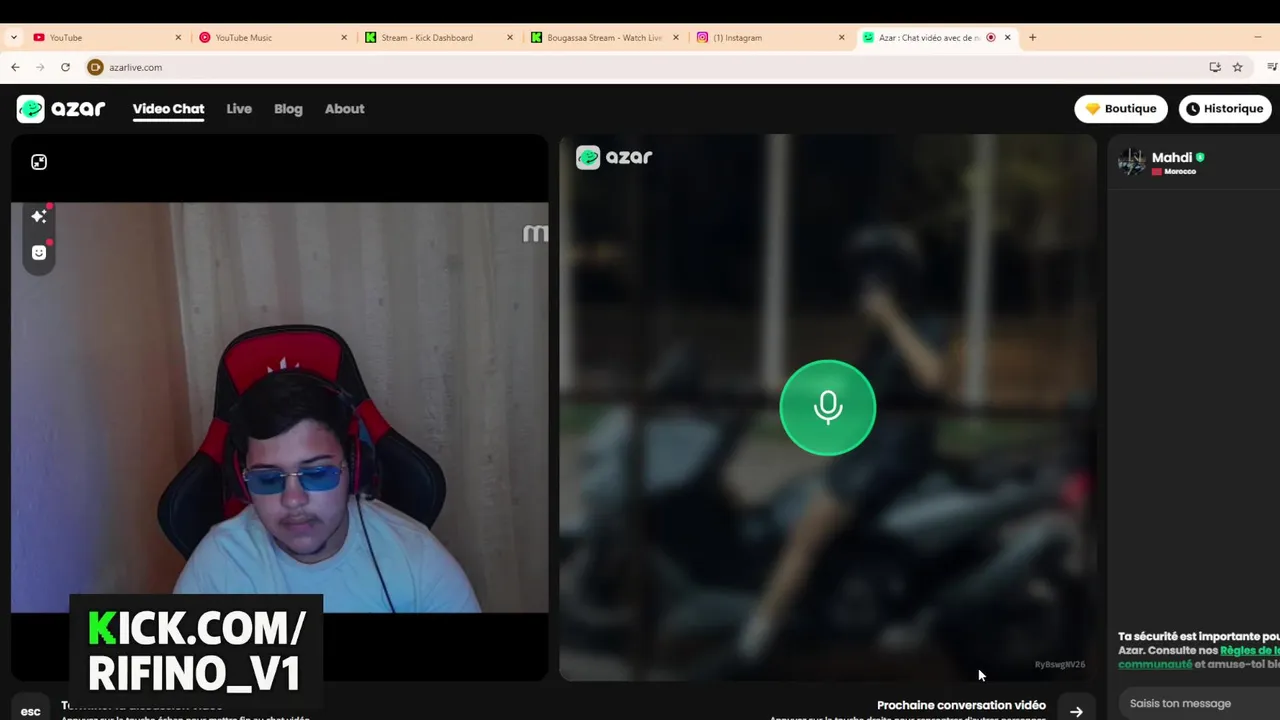Viewport: 1280px width, 720px height.
Task: Click the site info icon in address bar
Action: (x=95, y=67)
